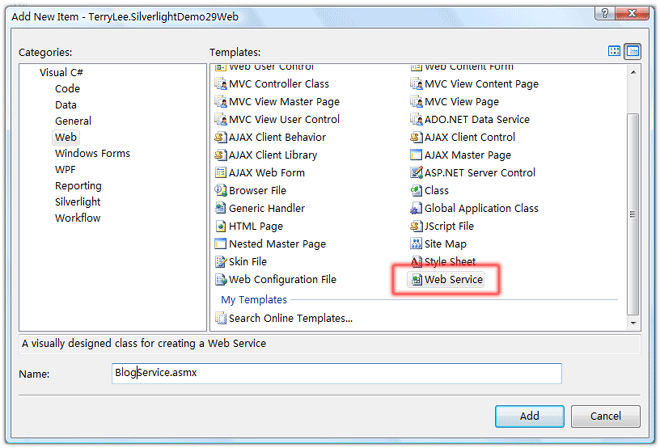Select the Site Map template icon
This screenshot has width=660, height=448.
pyautogui.click(x=416, y=244)
